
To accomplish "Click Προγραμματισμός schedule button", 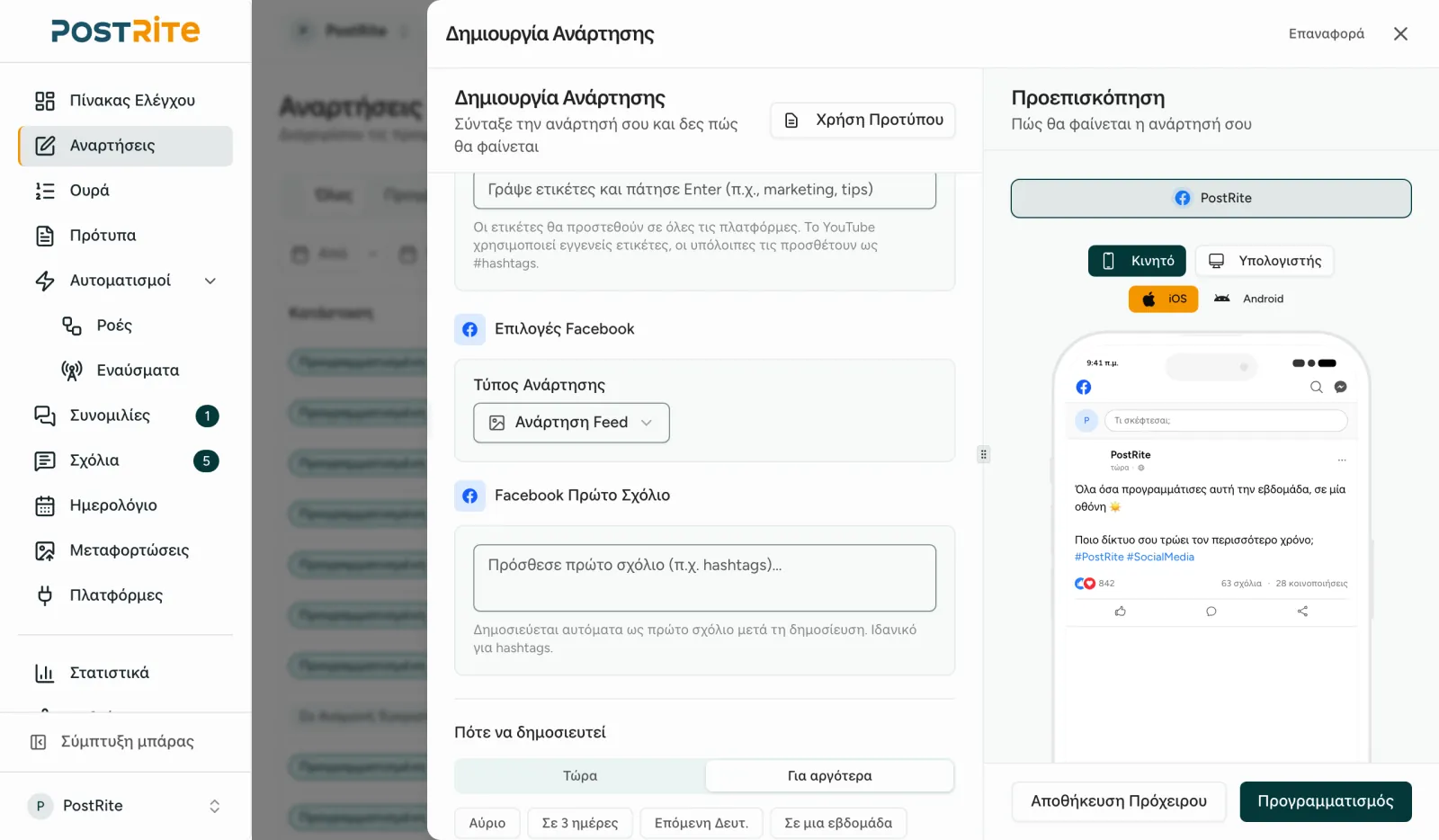I will tap(1326, 801).
